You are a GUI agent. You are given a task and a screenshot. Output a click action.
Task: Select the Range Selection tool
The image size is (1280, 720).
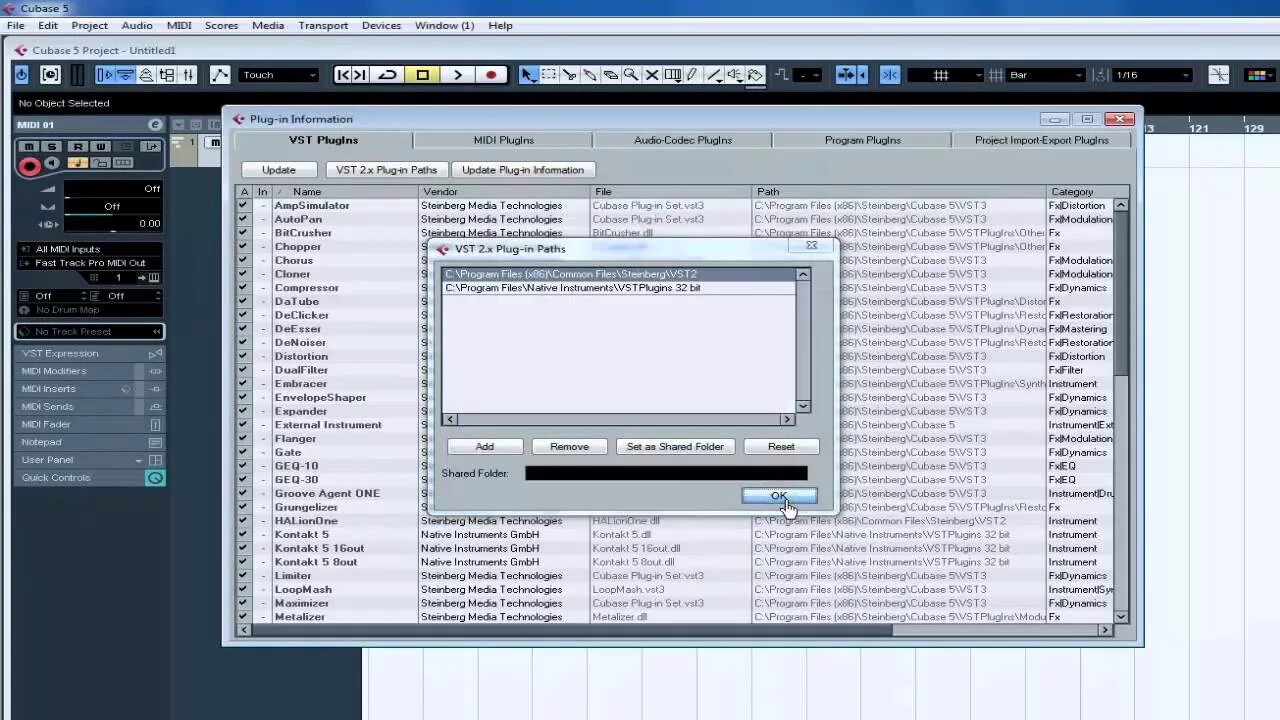(549, 75)
